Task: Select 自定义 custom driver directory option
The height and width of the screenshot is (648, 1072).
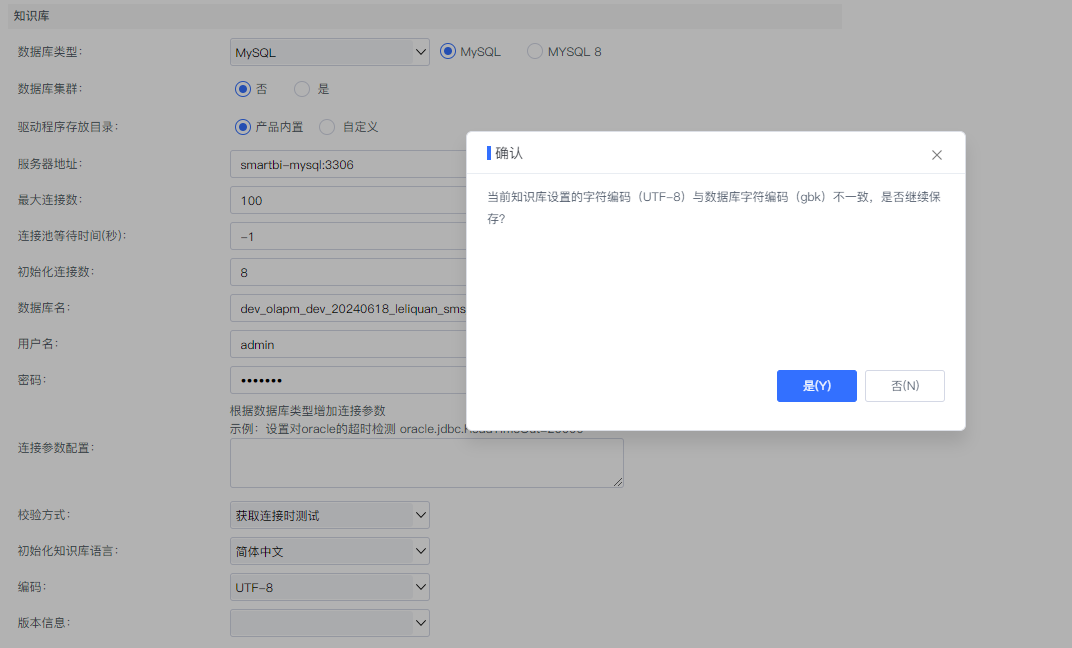Action: point(328,127)
